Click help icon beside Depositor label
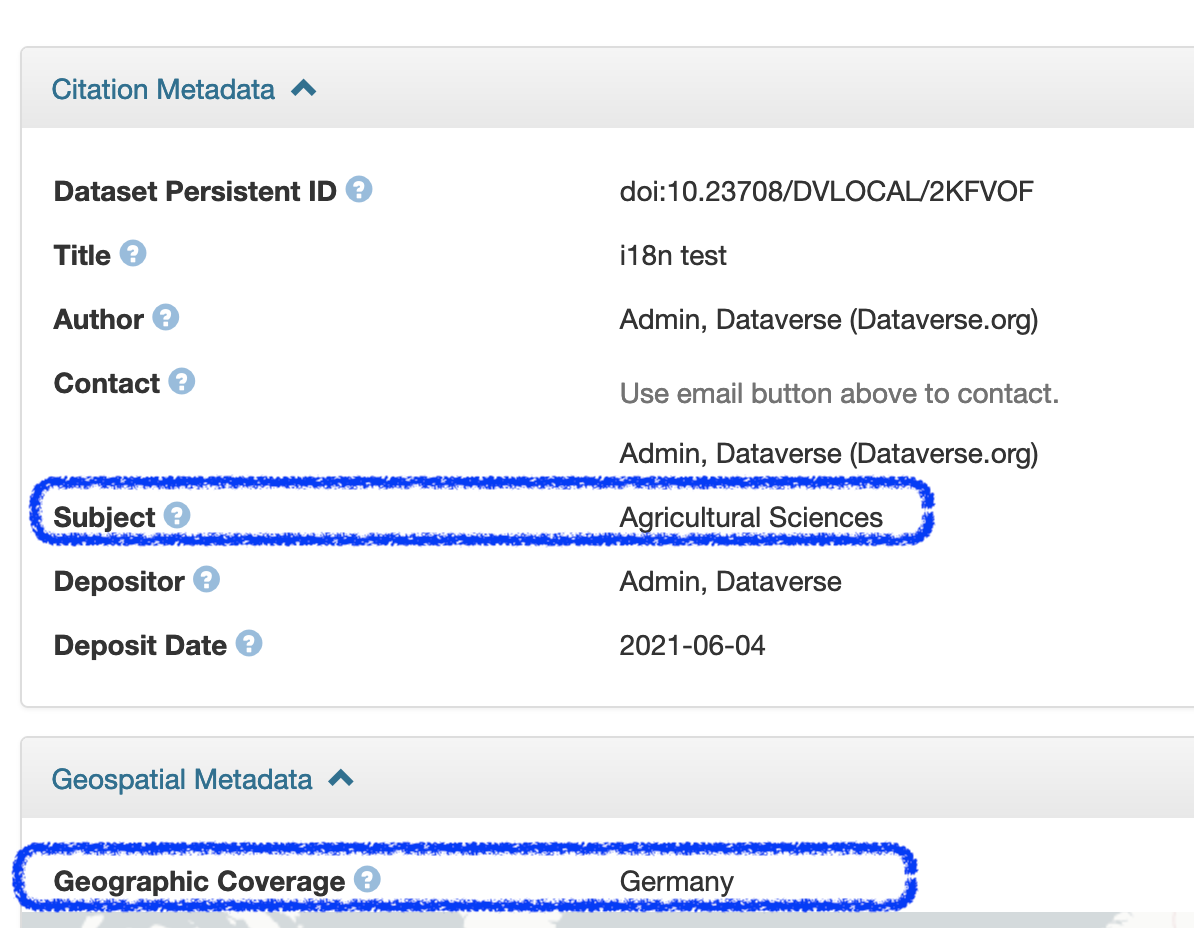1194x928 pixels. click(206, 579)
